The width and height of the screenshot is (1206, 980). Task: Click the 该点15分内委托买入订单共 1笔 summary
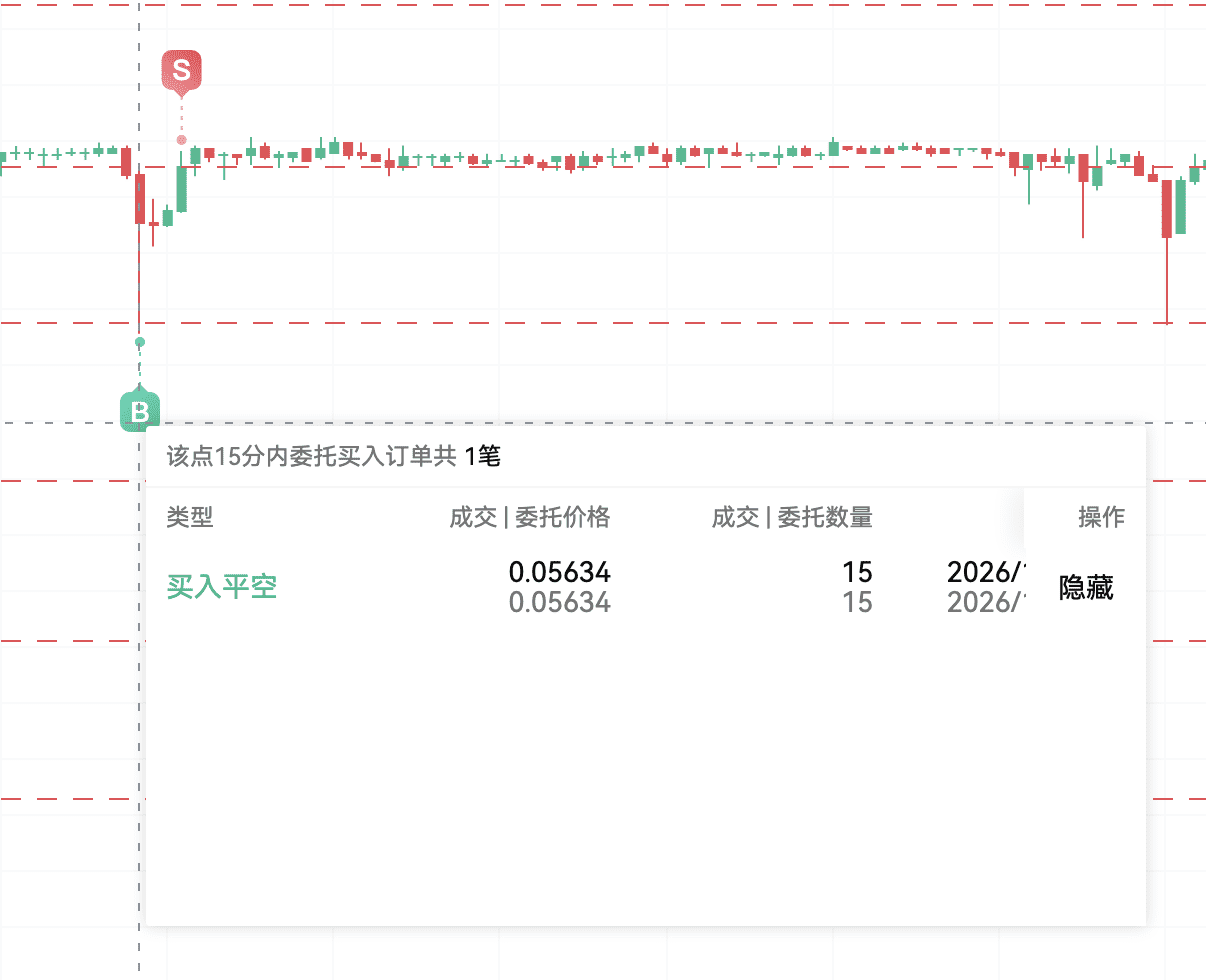[x=334, y=457]
